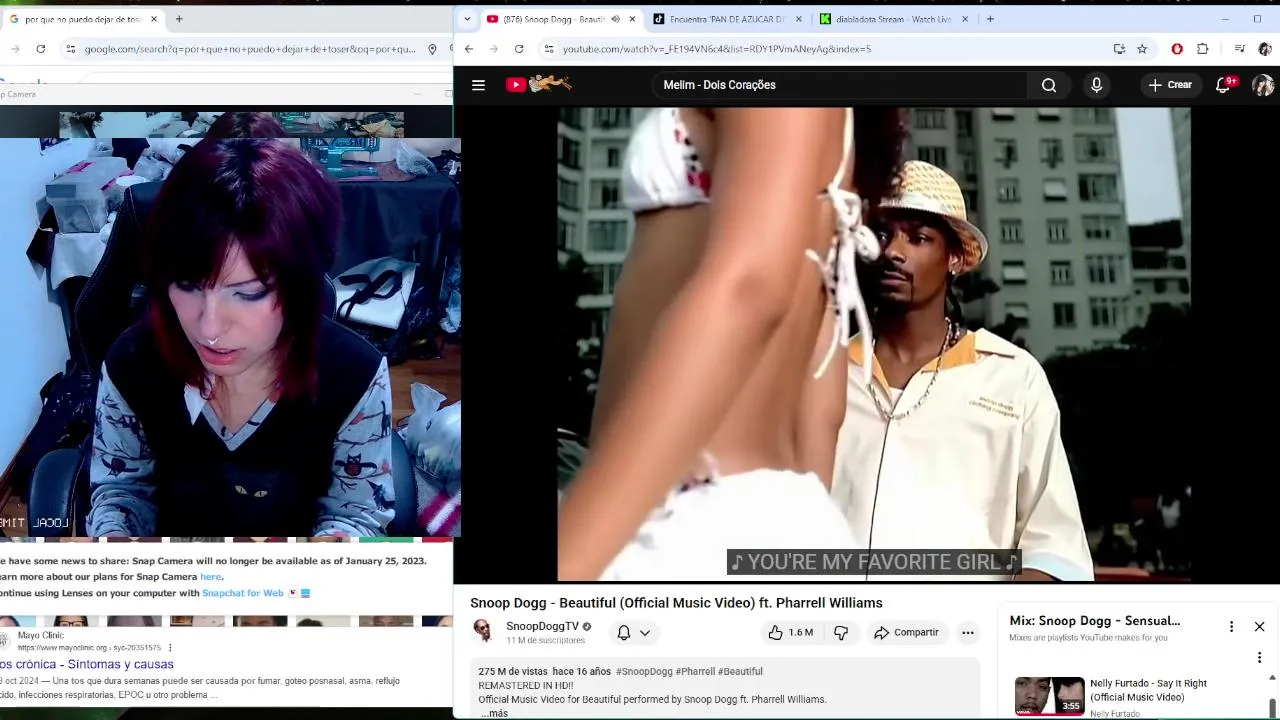Dislike the Snoop Dogg video
This screenshot has width=1280, height=720.
pos(841,632)
